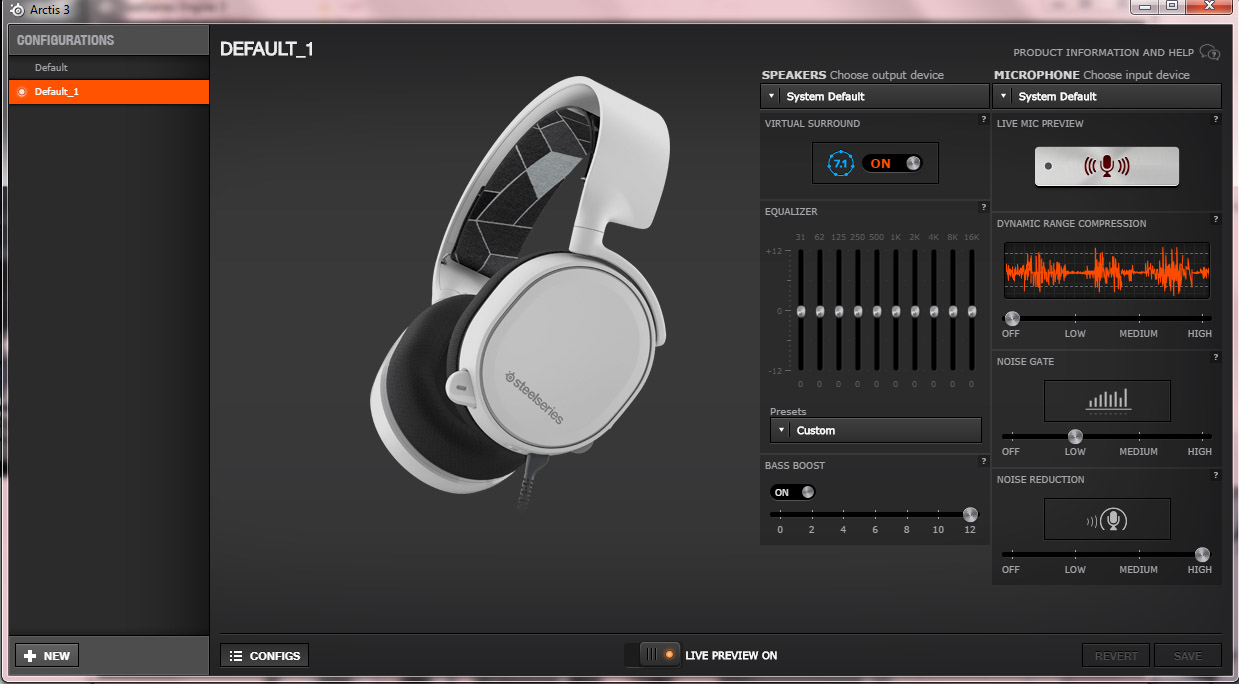Expand the equalizer Presets dropdown

(875, 430)
